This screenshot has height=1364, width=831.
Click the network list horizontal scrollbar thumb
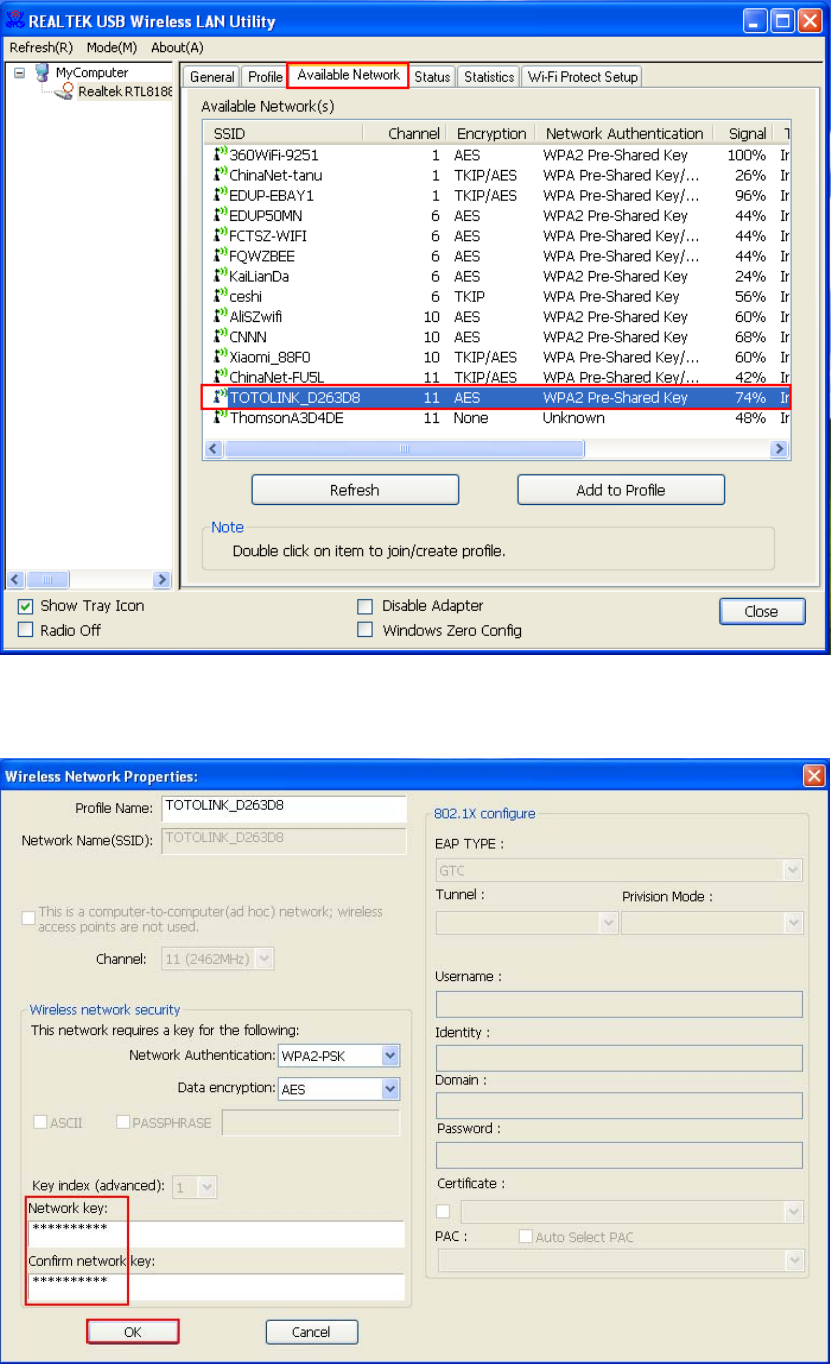404,450
